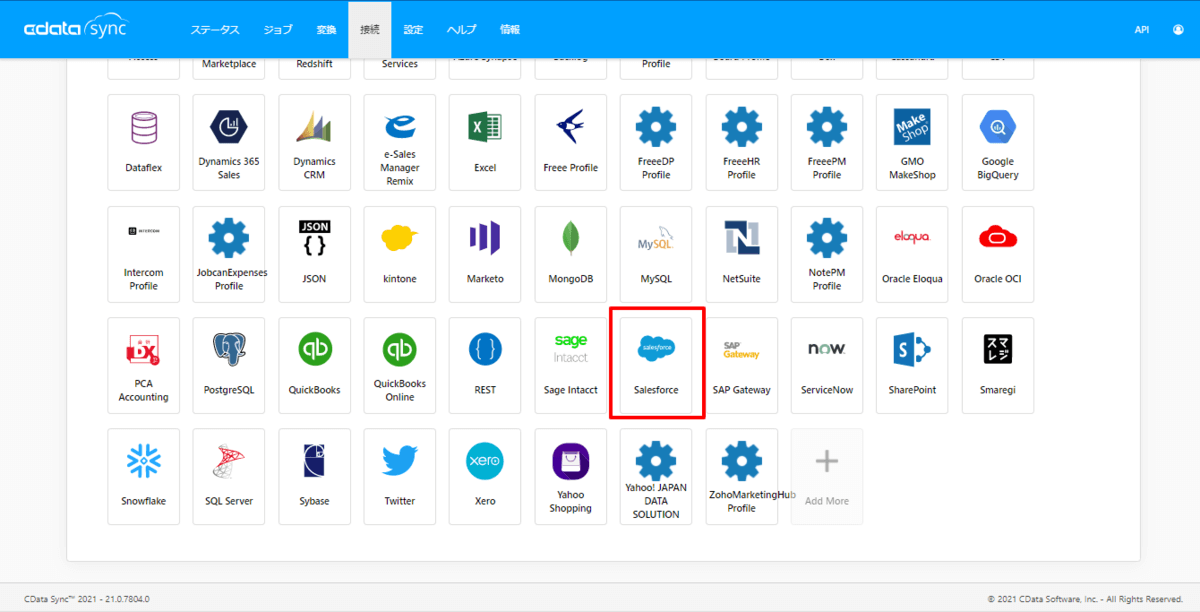Choose the Intercom Profile tile
Viewport: 1200px width, 612px height.
[144, 254]
